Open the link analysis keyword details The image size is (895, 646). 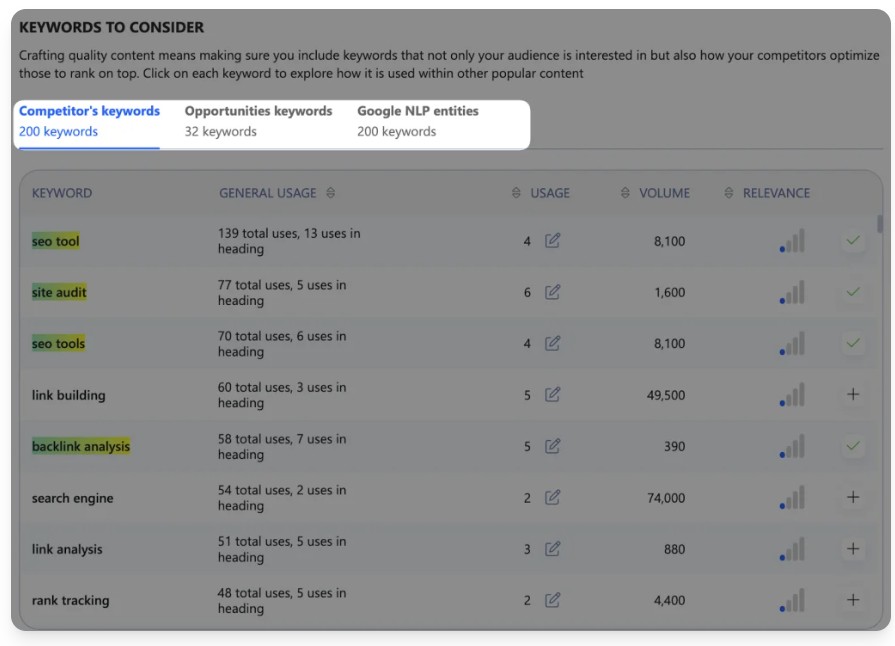[x=67, y=549]
